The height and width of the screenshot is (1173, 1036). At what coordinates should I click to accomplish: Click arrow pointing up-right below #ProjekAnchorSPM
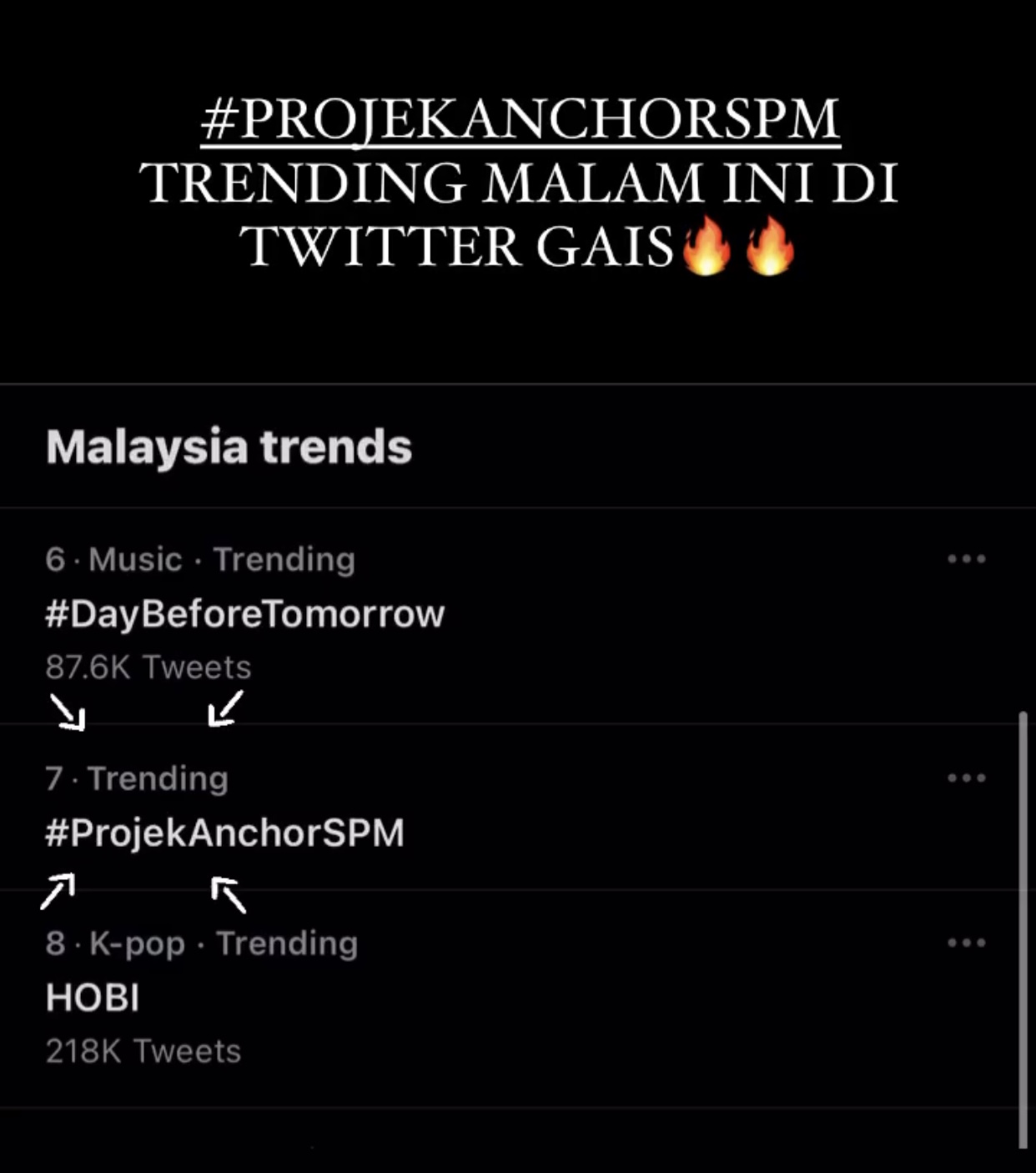point(58,890)
